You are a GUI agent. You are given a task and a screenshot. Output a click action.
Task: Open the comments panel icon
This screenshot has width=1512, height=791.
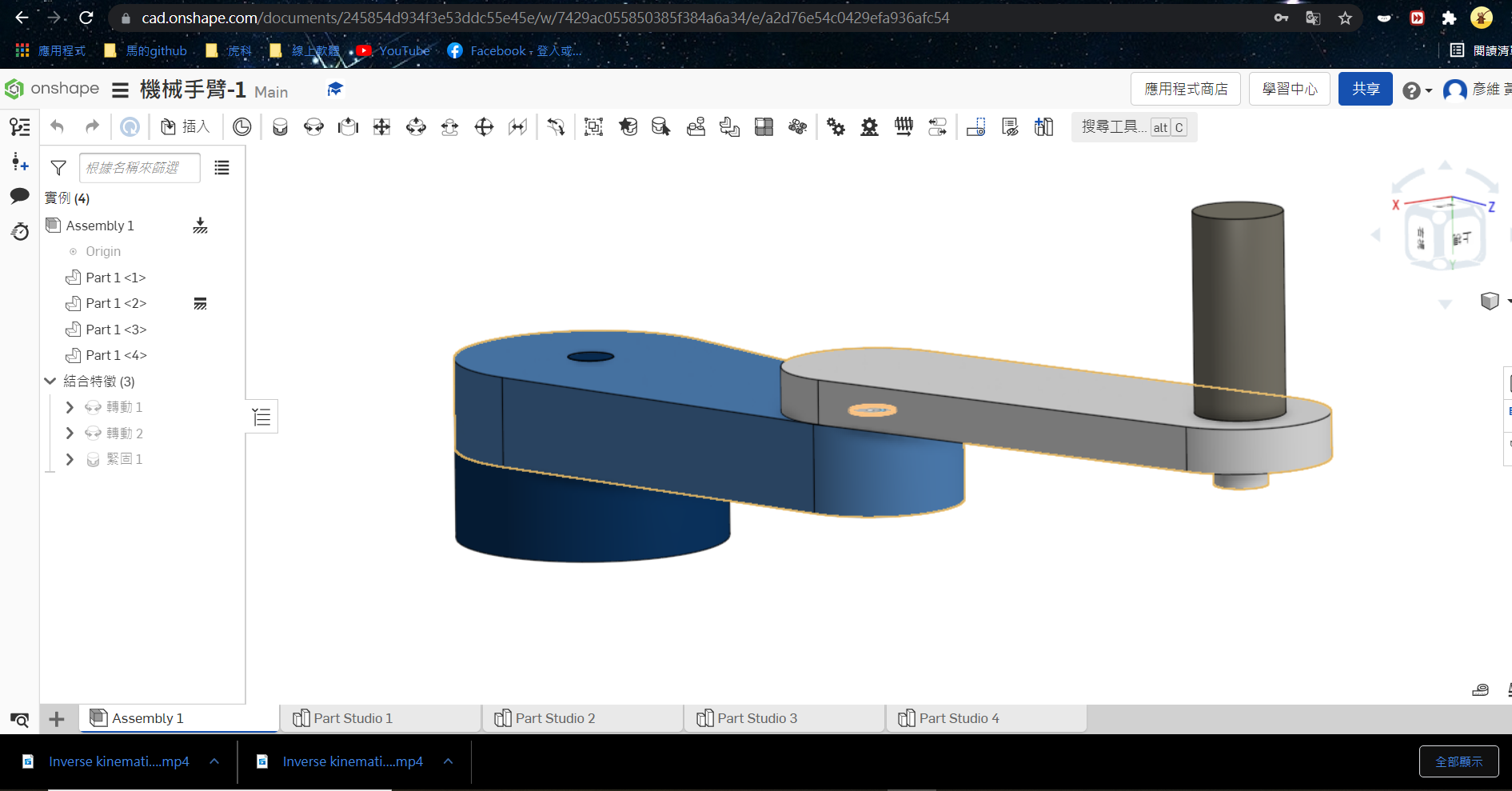pos(20,196)
